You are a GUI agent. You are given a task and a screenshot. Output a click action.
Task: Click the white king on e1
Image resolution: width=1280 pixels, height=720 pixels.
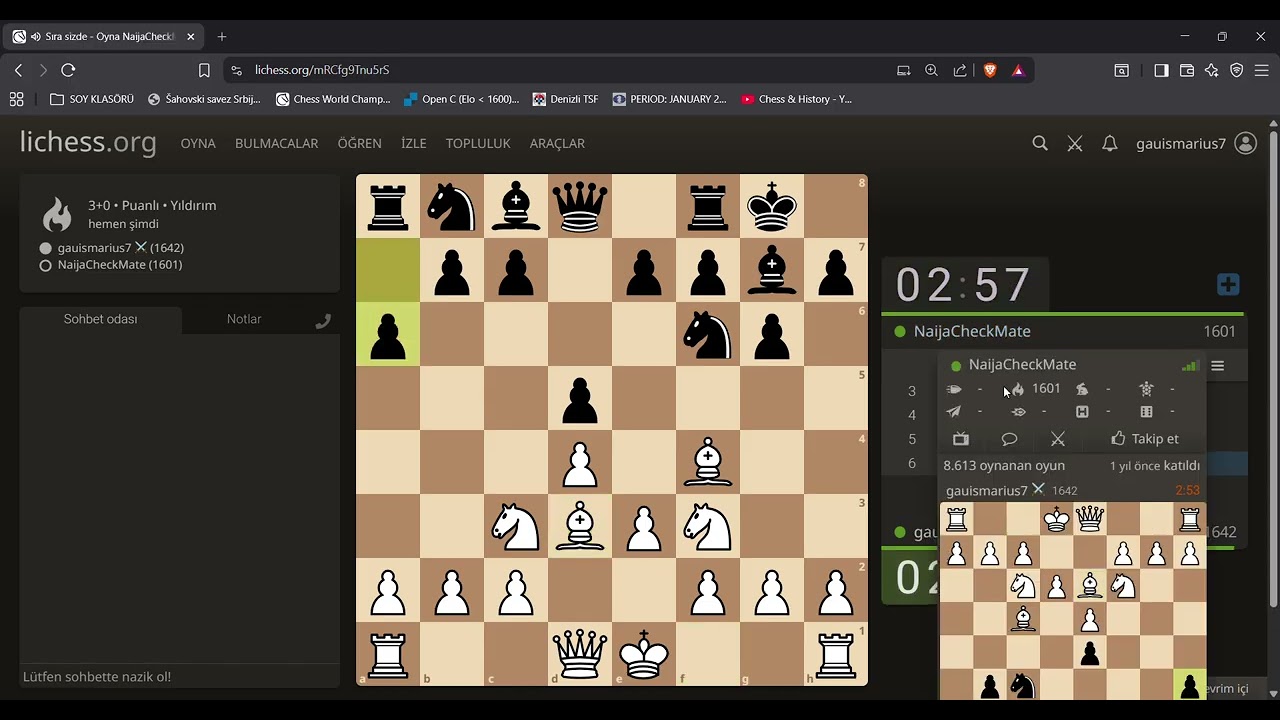click(644, 654)
